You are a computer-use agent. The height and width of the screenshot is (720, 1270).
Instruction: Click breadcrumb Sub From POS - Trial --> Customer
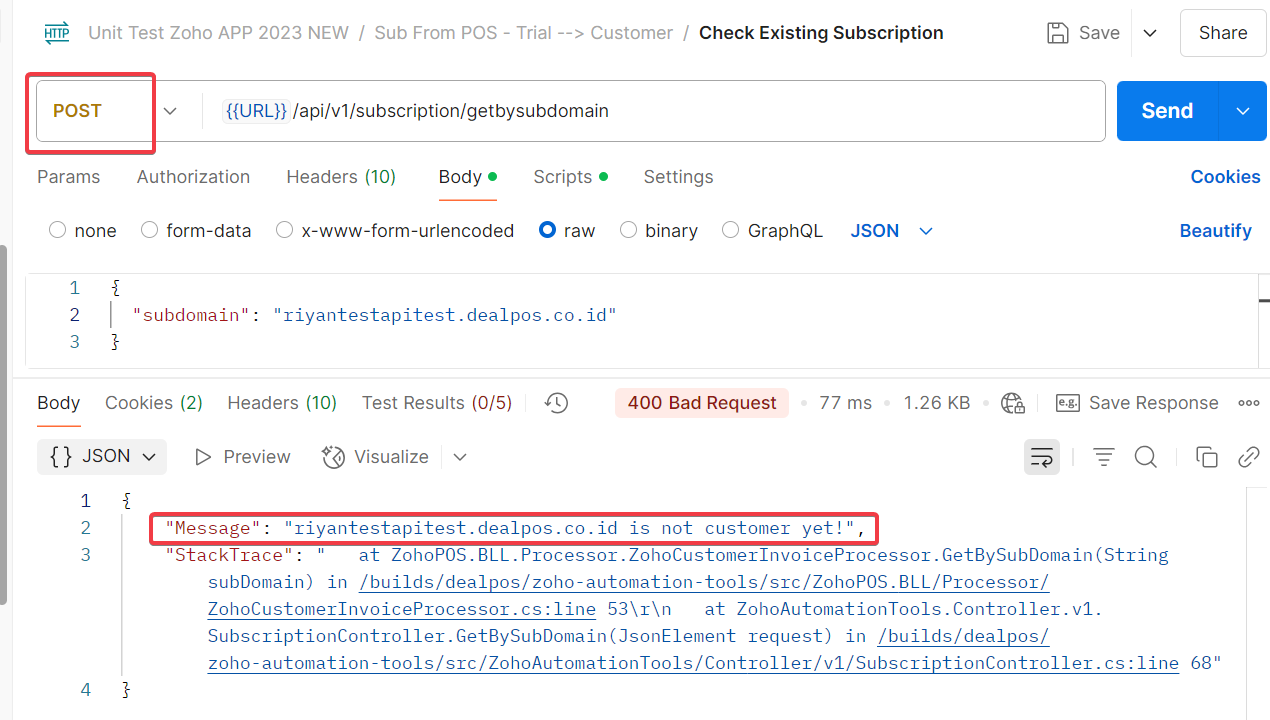524,33
